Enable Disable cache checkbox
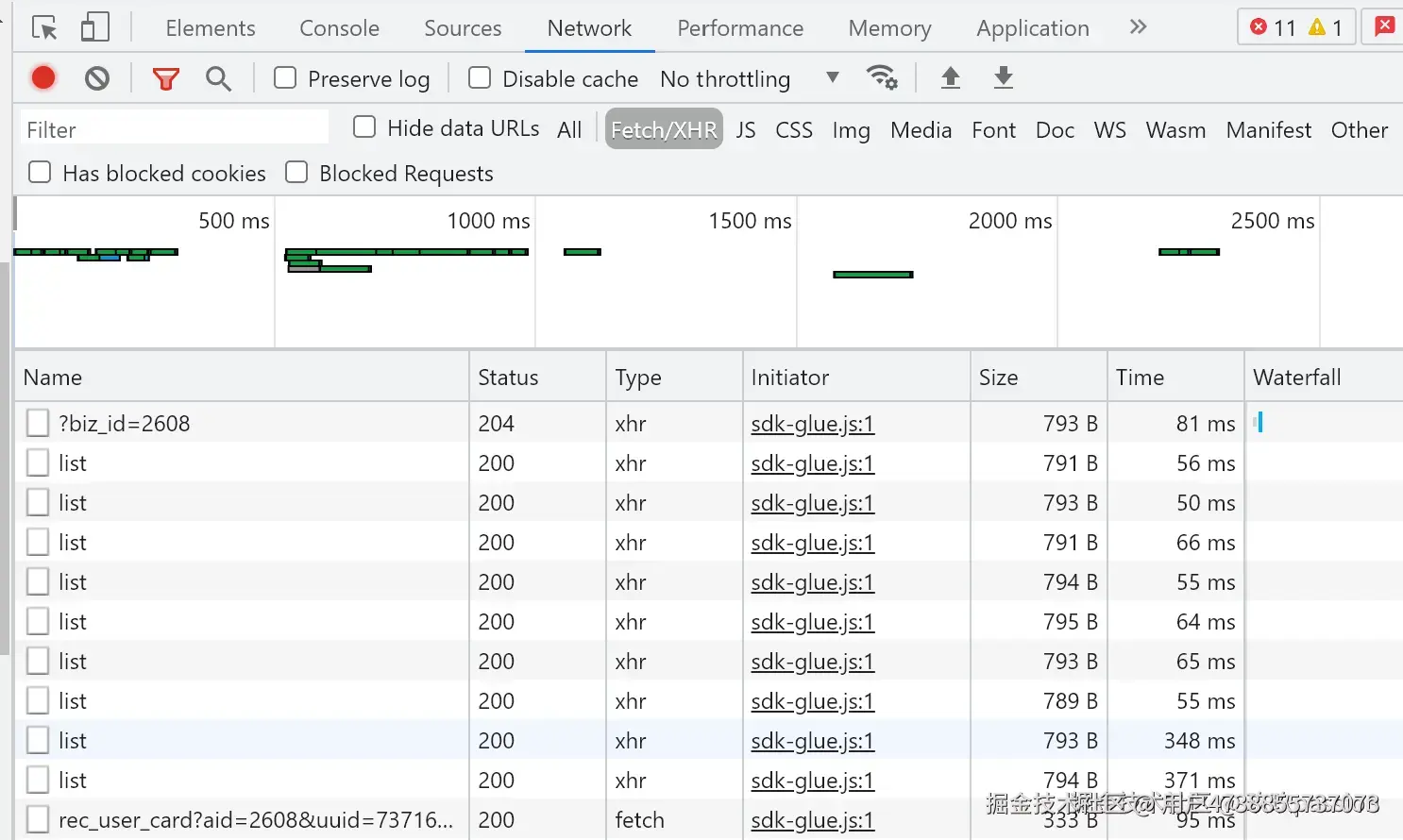Screen dimensions: 1403x840 [x=480, y=77]
